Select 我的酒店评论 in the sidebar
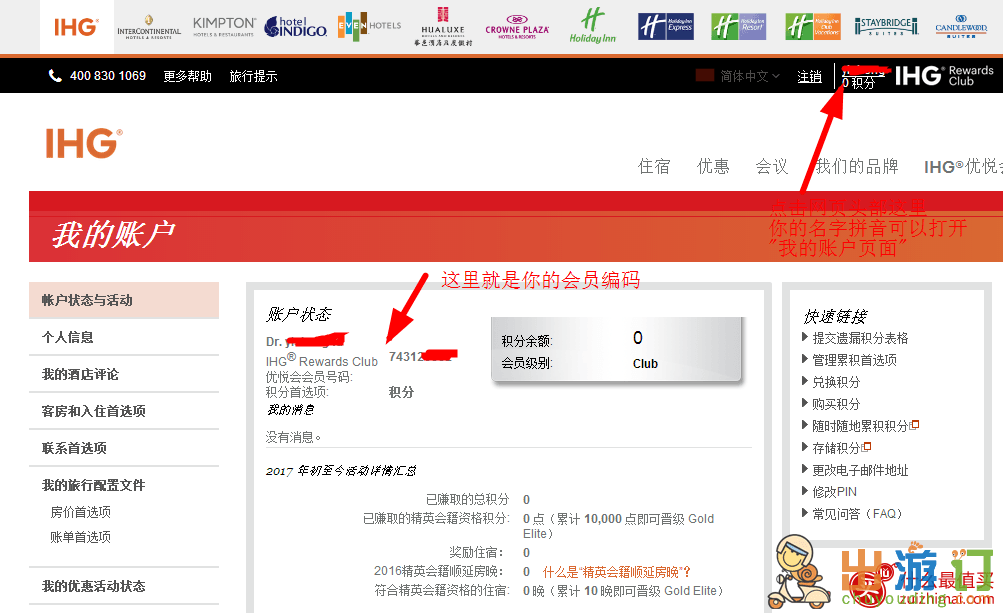Viewport: 1003px width, 613px height. point(123,374)
